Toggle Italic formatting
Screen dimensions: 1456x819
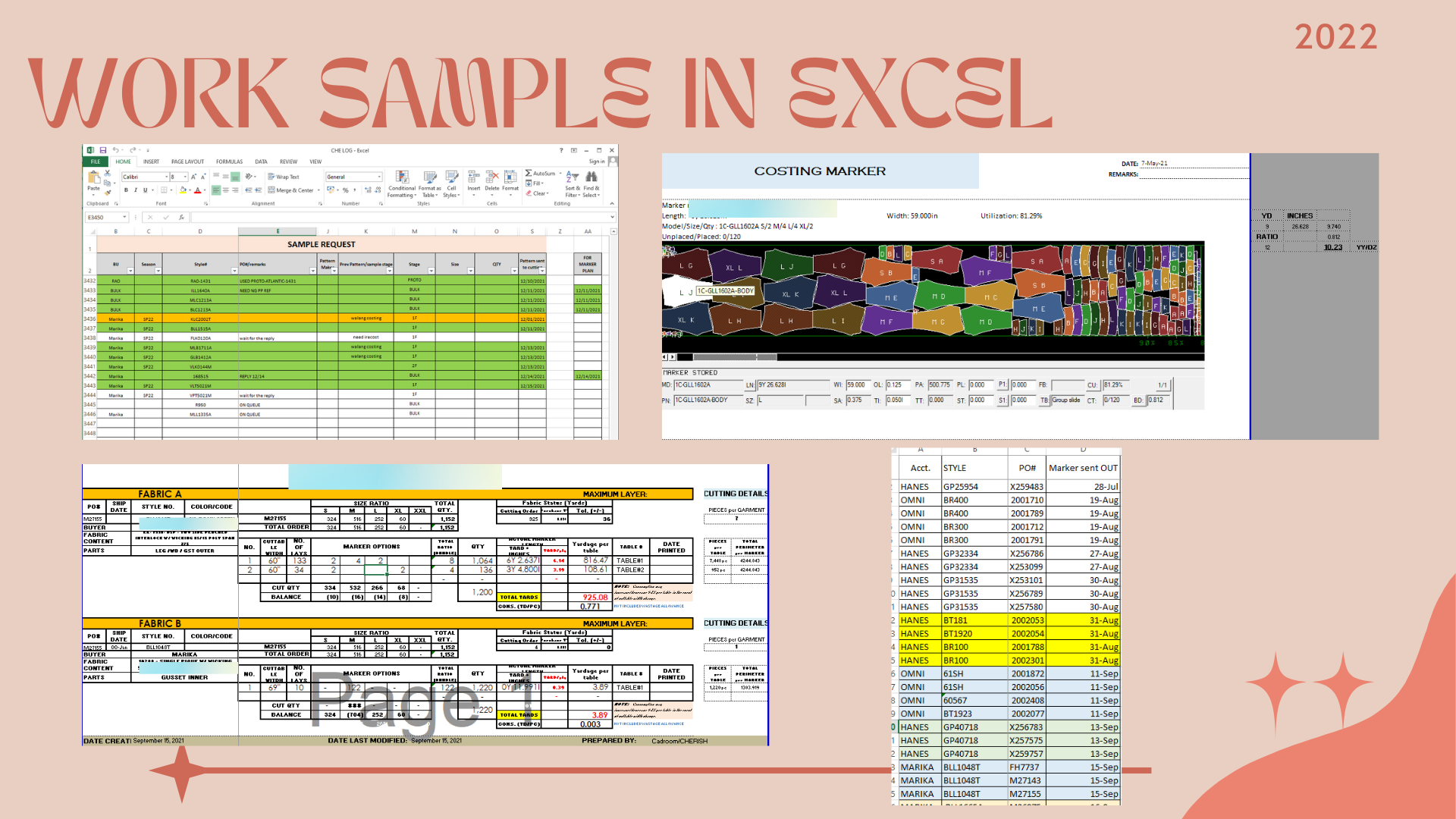pos(136,190)
